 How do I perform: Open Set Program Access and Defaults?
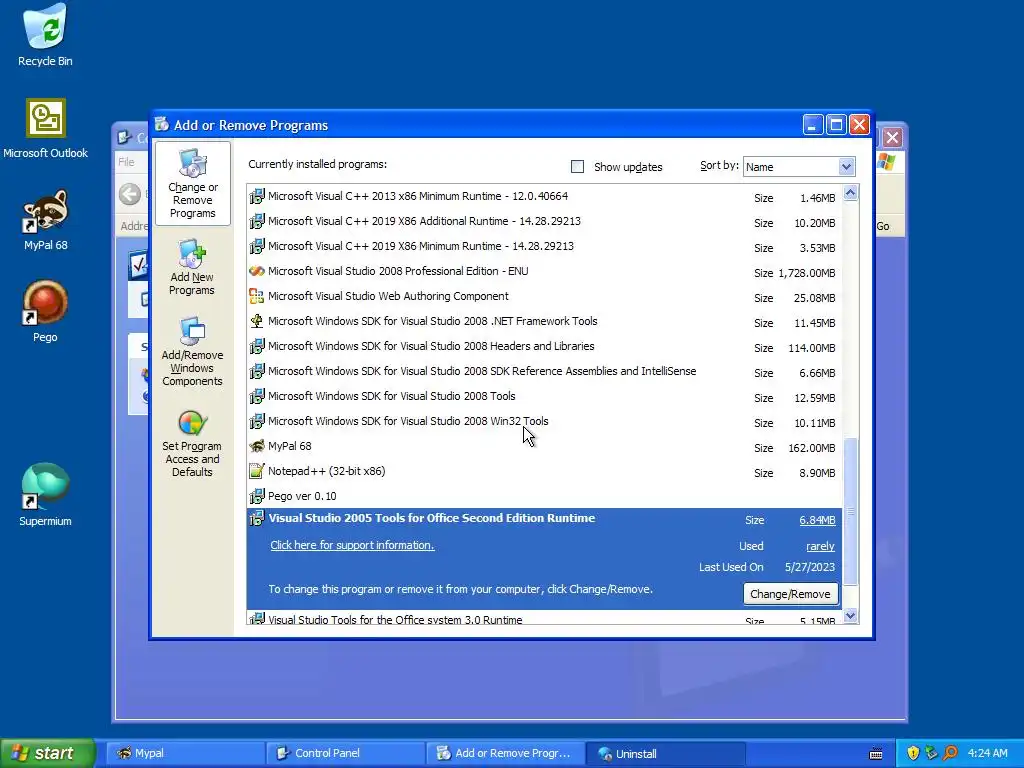192,444
